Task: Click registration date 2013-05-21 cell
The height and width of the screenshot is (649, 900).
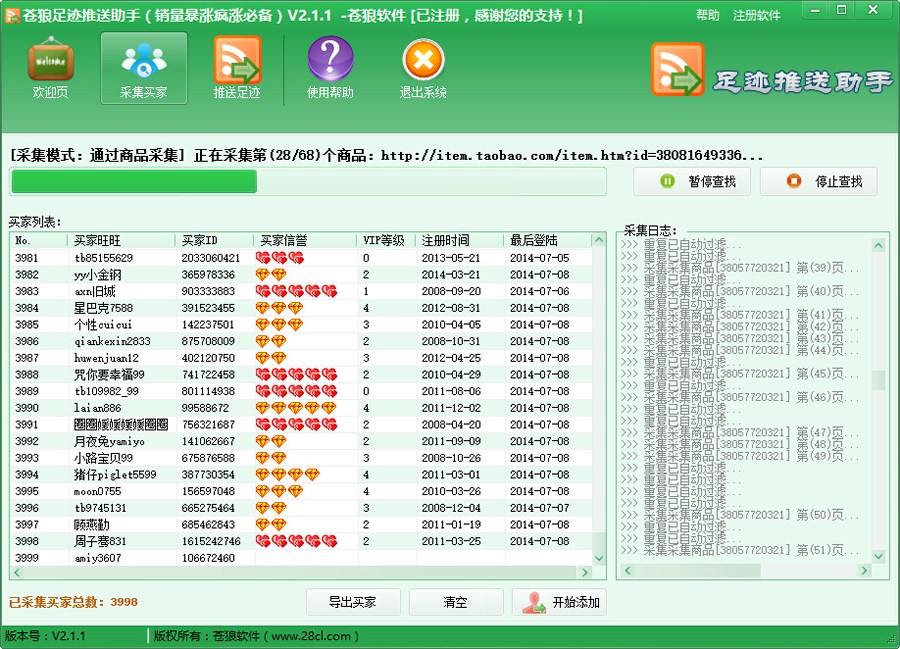Action: click(x=451, y=258)
